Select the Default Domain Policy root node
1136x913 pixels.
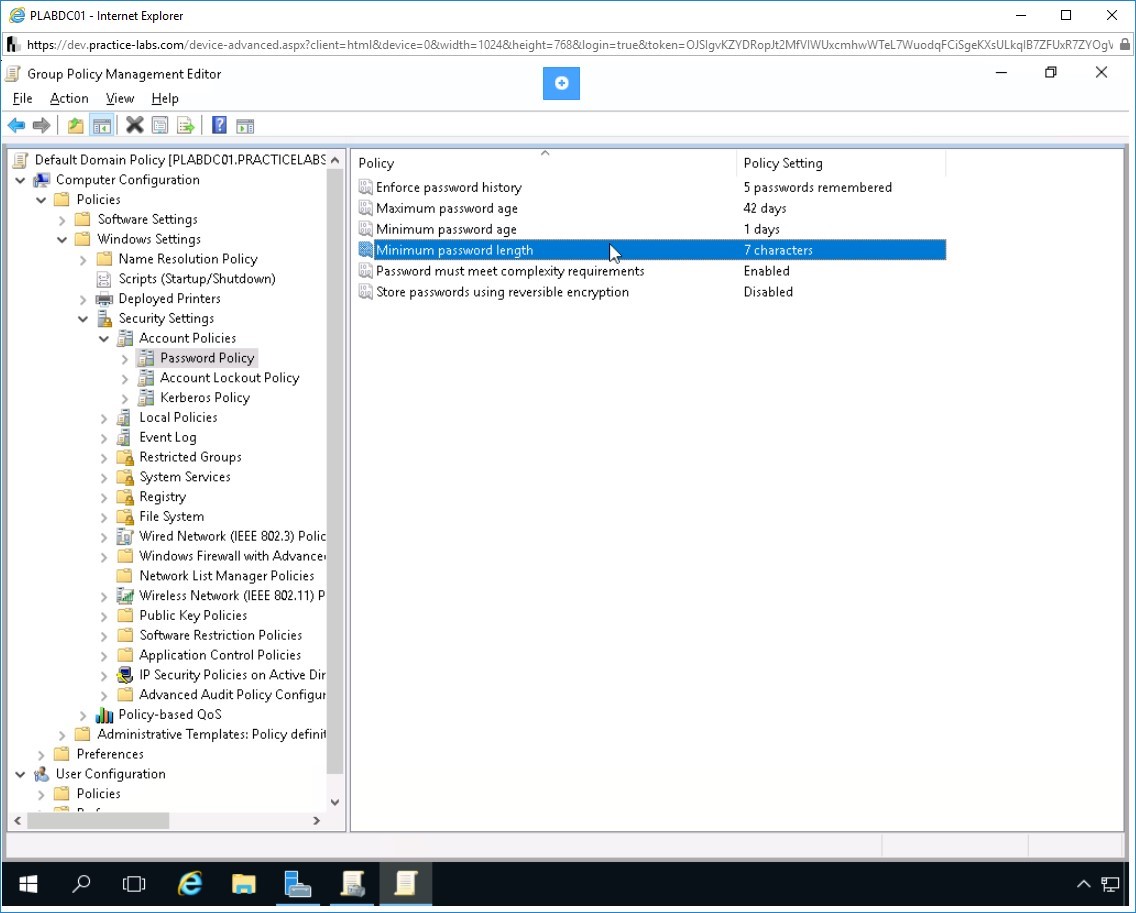click(x=180, y=160)
